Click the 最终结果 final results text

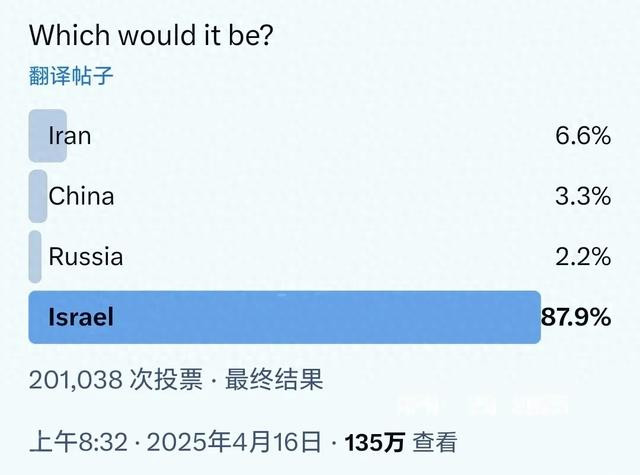(x=274, y=380)
